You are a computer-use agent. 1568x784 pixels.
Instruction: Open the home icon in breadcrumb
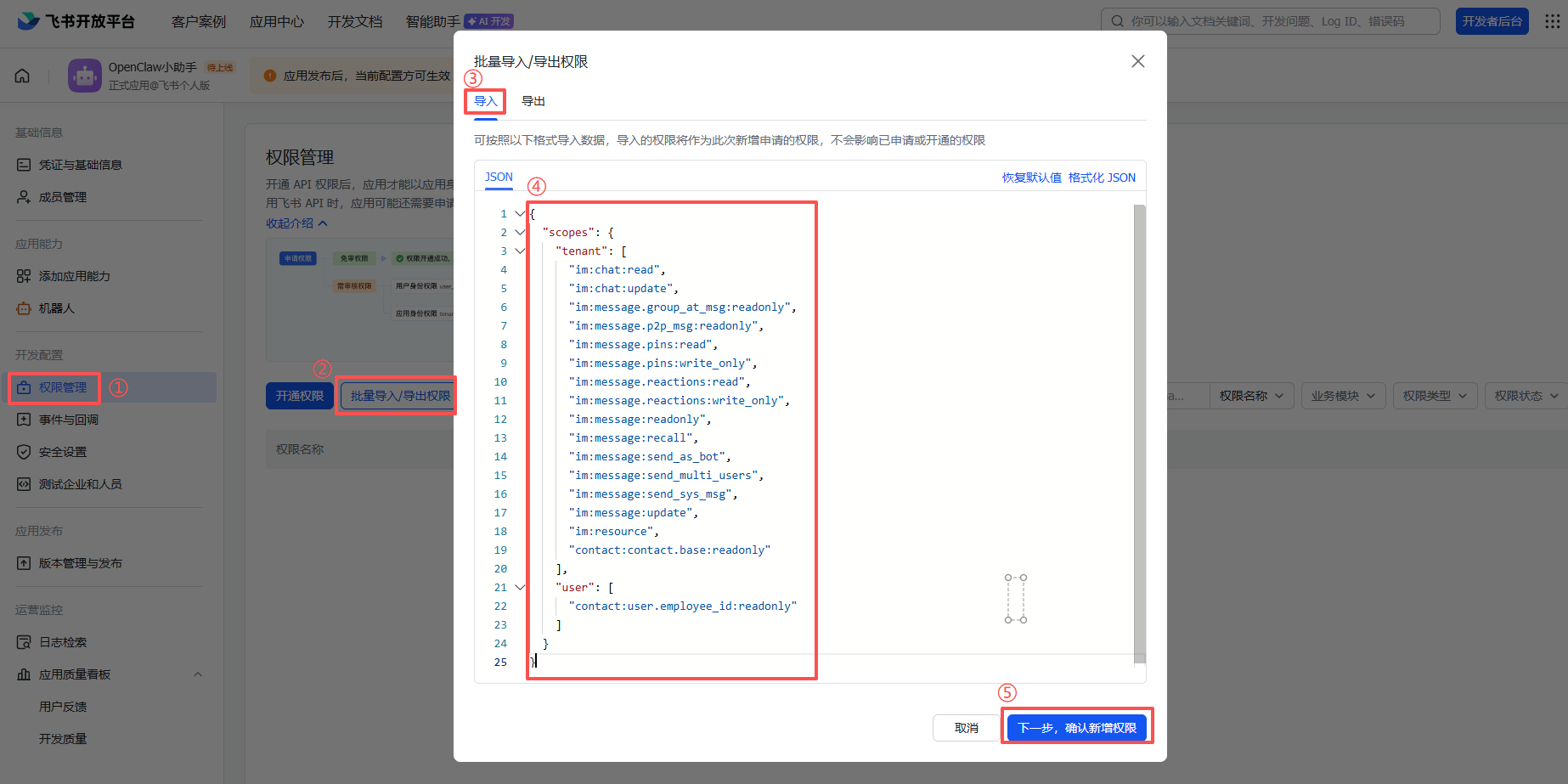[22, 76]
